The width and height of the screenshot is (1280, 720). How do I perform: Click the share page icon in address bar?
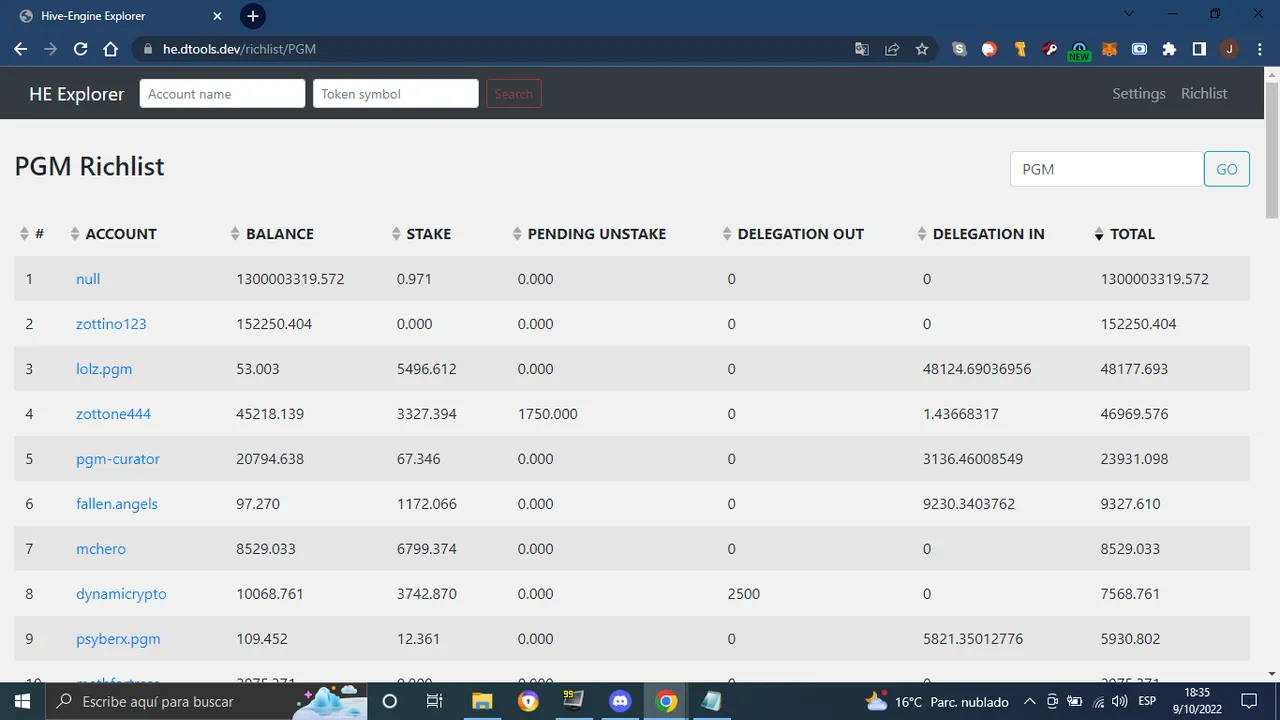pyautogui.click(x=892, y=49)
